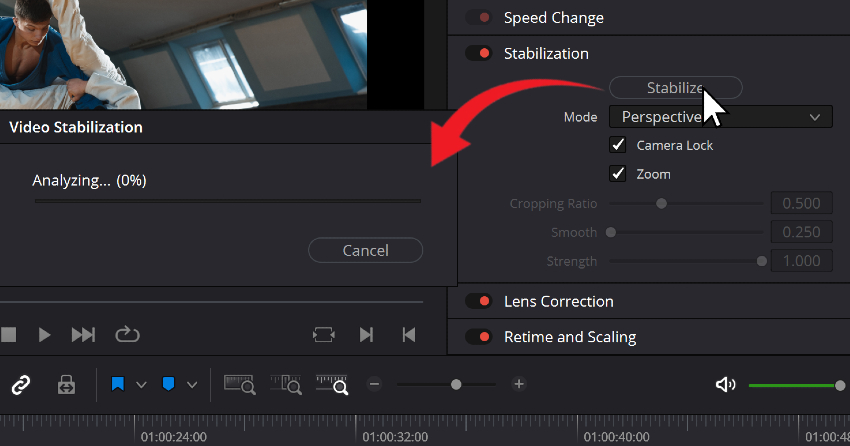
Task: Click the timeline ruler at 01:00:24:00
Action: [x=173, y=437]
